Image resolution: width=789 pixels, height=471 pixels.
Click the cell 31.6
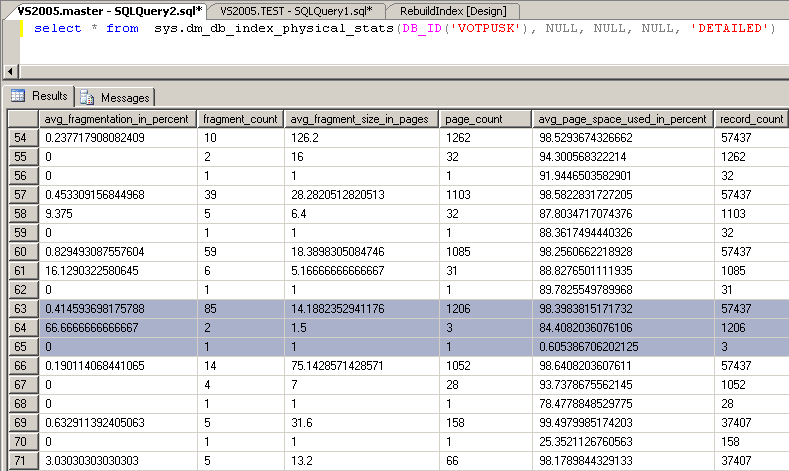click(x=362, y=423)
